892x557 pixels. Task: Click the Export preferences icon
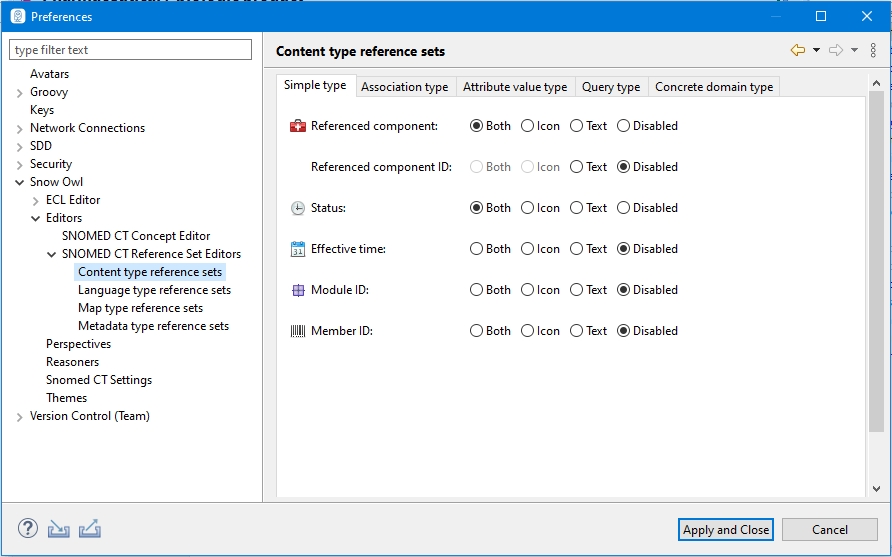point(90,529)
